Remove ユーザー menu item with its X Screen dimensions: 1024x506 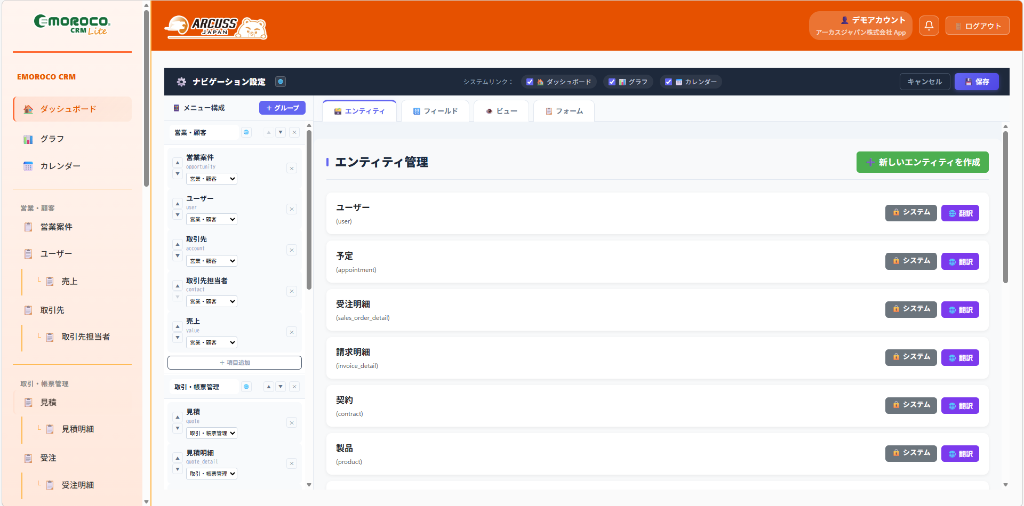click(291, 209)
